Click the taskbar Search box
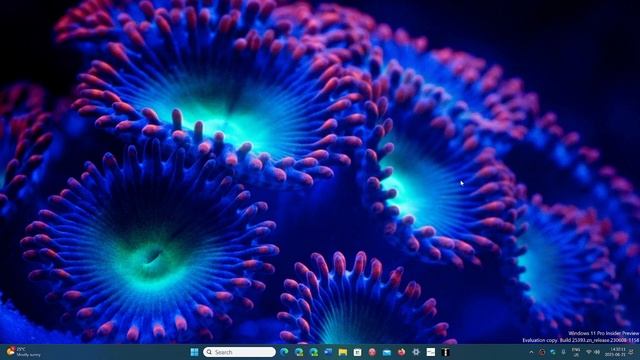 (239, 352)
